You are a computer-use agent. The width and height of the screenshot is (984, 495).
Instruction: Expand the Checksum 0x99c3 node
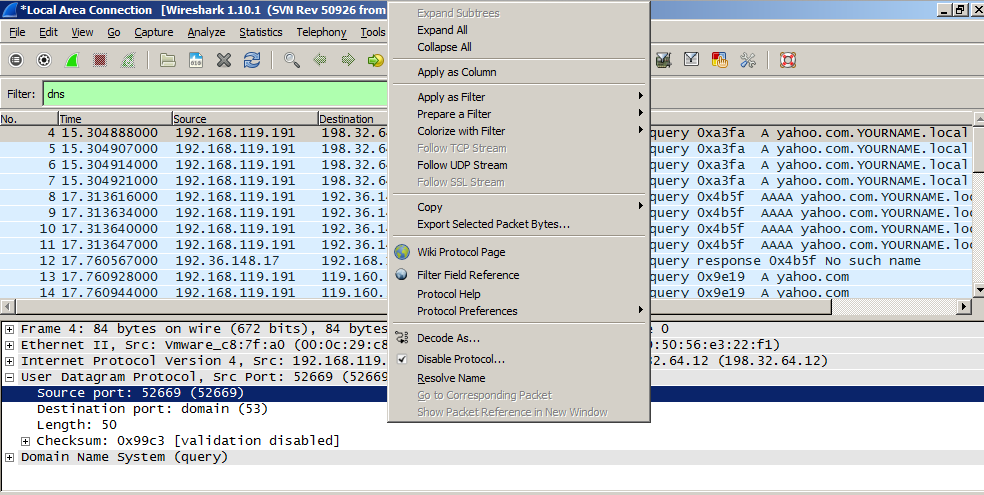tap(26, 441)
